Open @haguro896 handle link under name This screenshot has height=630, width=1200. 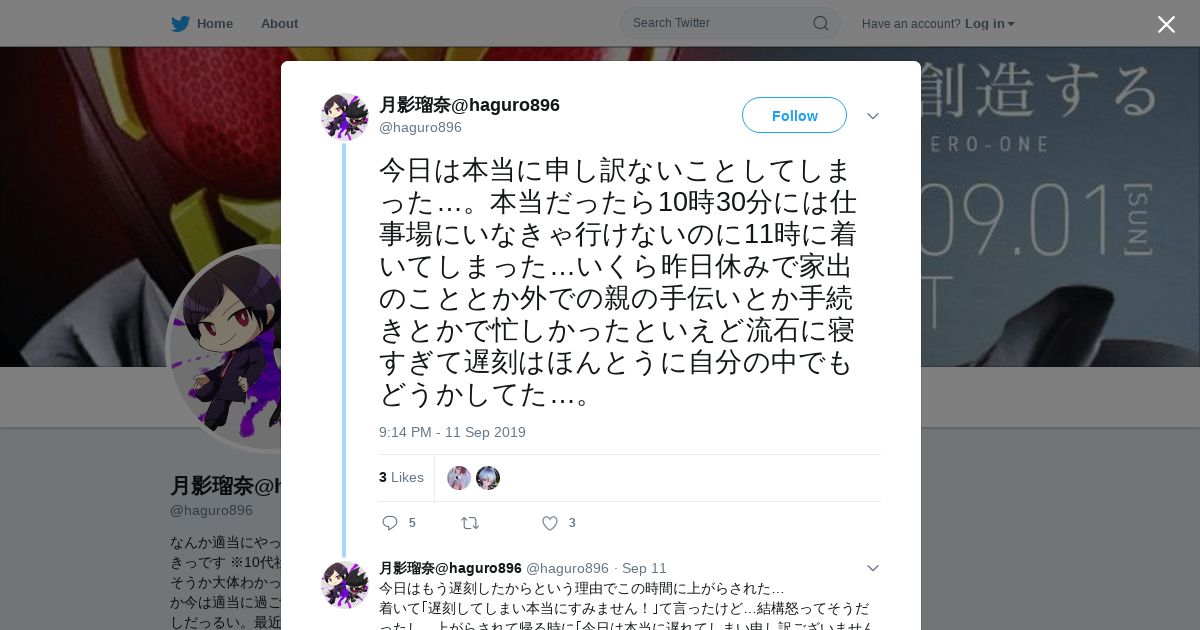pyautogui.click(x=420, y=127)
